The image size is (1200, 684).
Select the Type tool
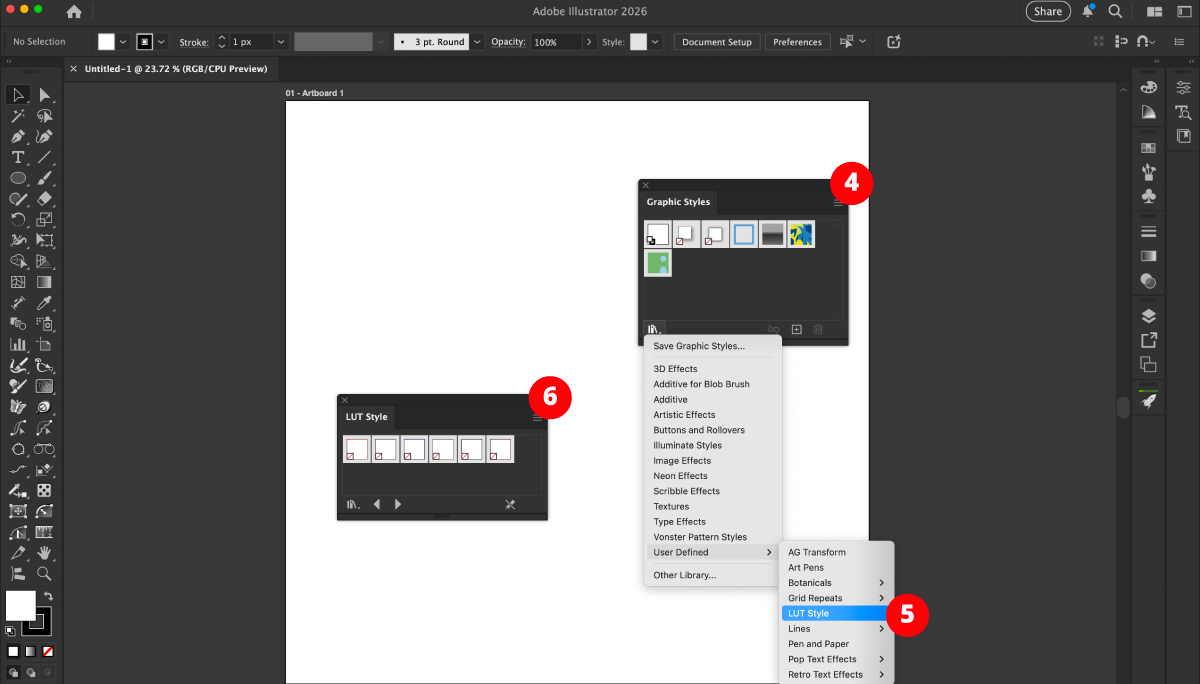[x=18, y=158]
